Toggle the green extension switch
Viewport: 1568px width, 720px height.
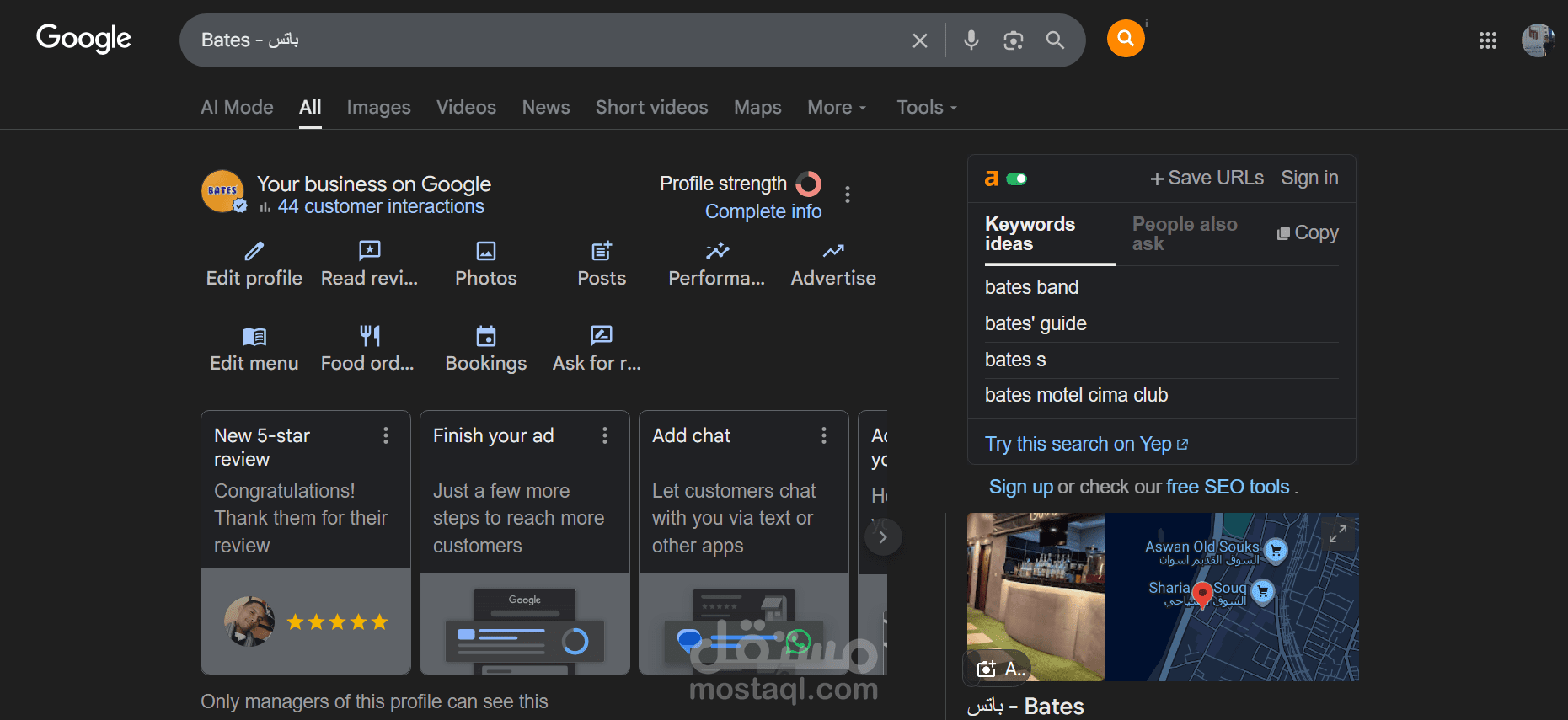[x=1017, y=179]
